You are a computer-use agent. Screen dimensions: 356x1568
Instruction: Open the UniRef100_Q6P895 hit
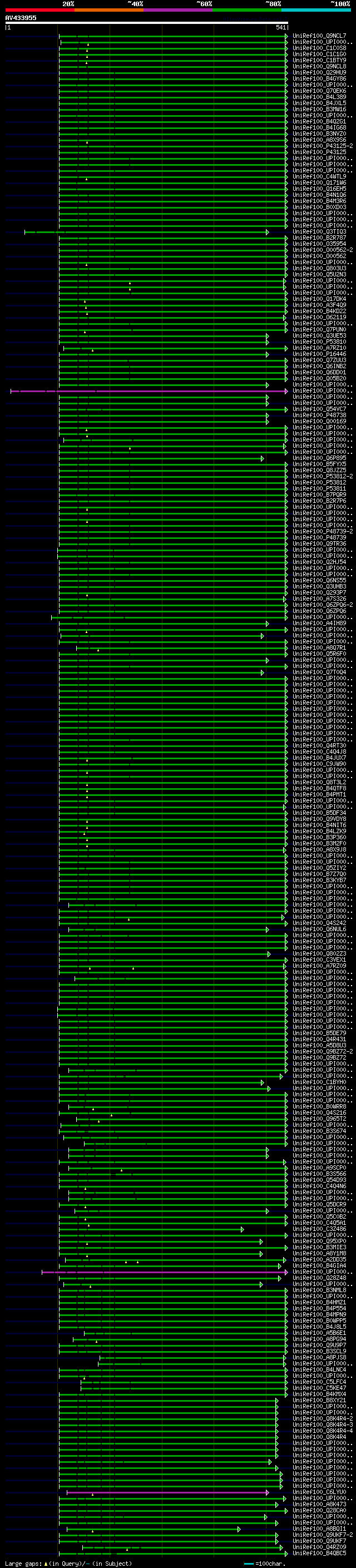coord(319,458)
